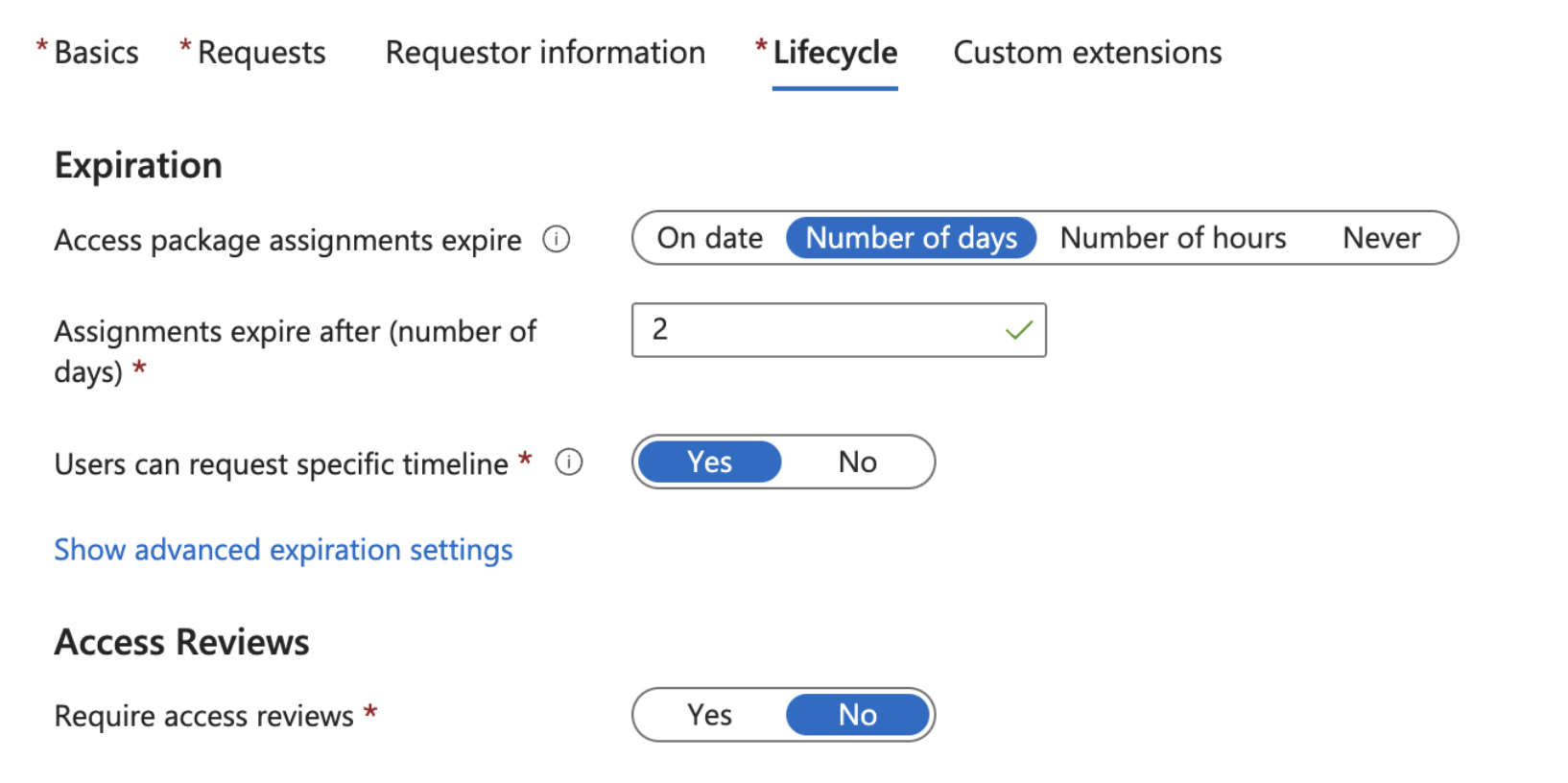Keep No selected for require access reviews
Image resolution: width=1568 pixels, height=783 pixels.
(x=858, y=714)
